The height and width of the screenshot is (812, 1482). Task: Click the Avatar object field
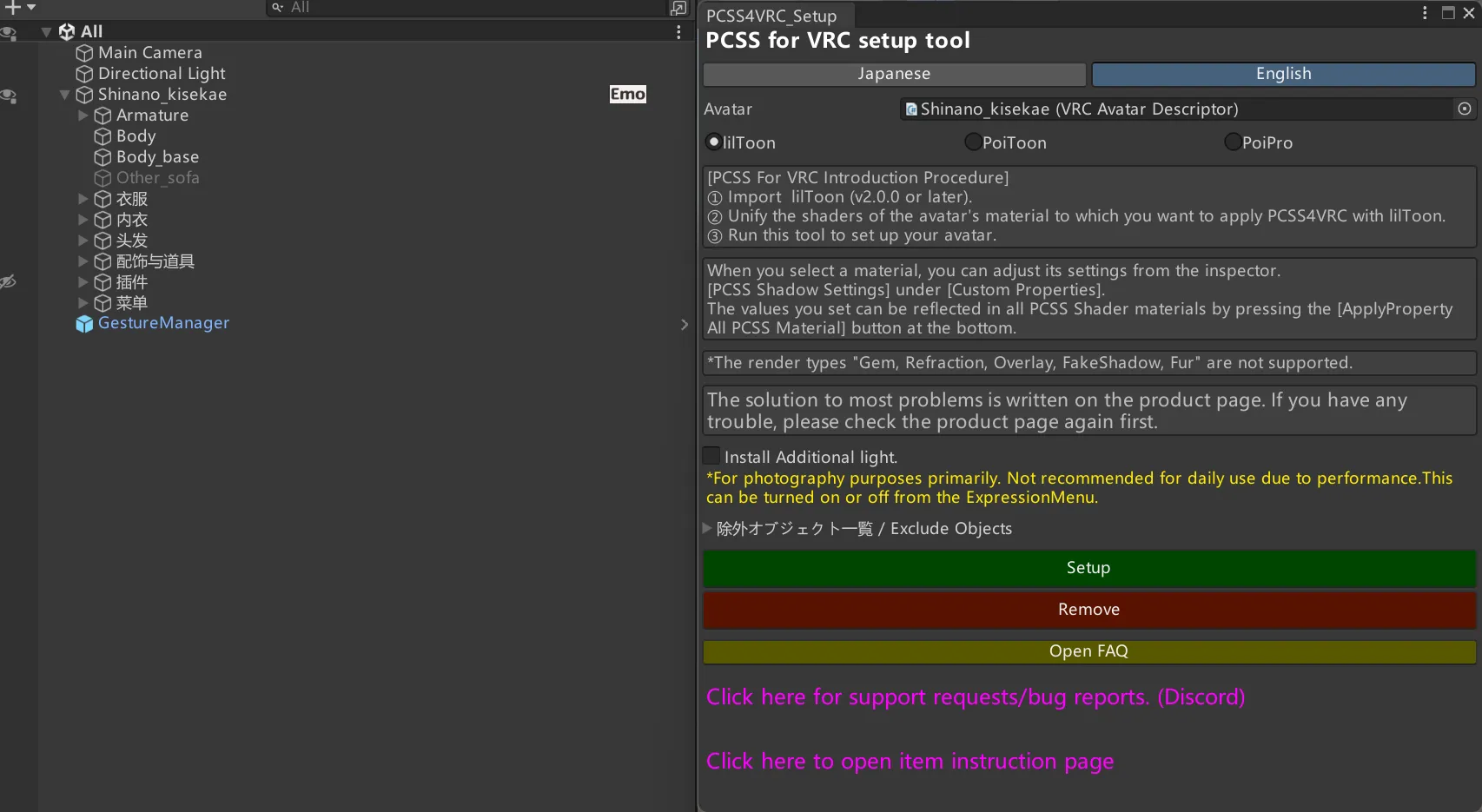[1188, 109]
